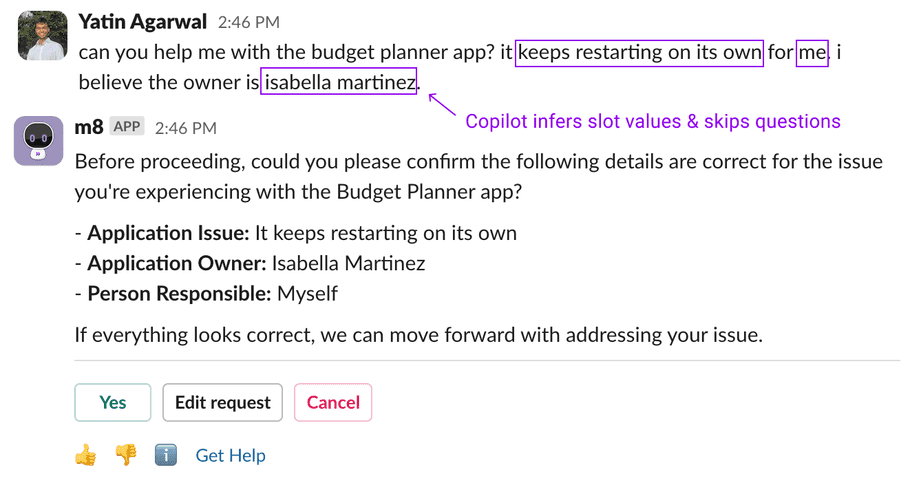Click the bold 'Person Responsible:' label
This screenshot has height=480, width=910.
coord(179,294)
